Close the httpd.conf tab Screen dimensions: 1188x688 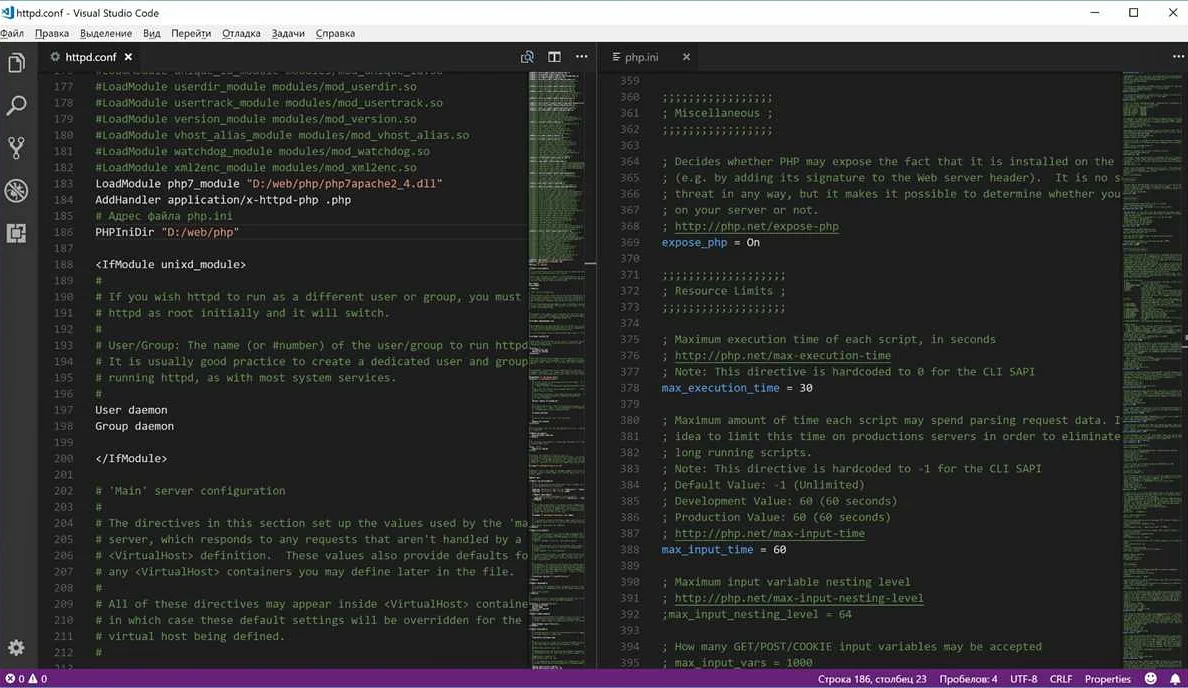pyautogui.click(x=128, y=57)
